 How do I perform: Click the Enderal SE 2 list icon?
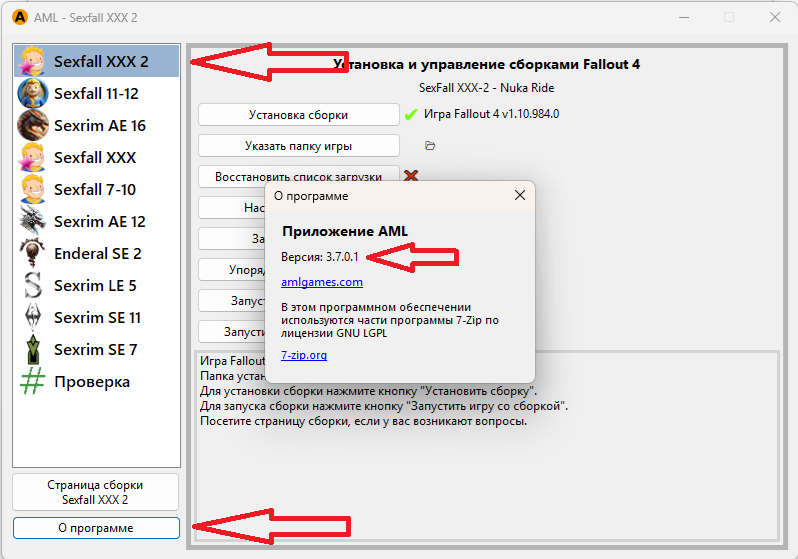[33, 253]
